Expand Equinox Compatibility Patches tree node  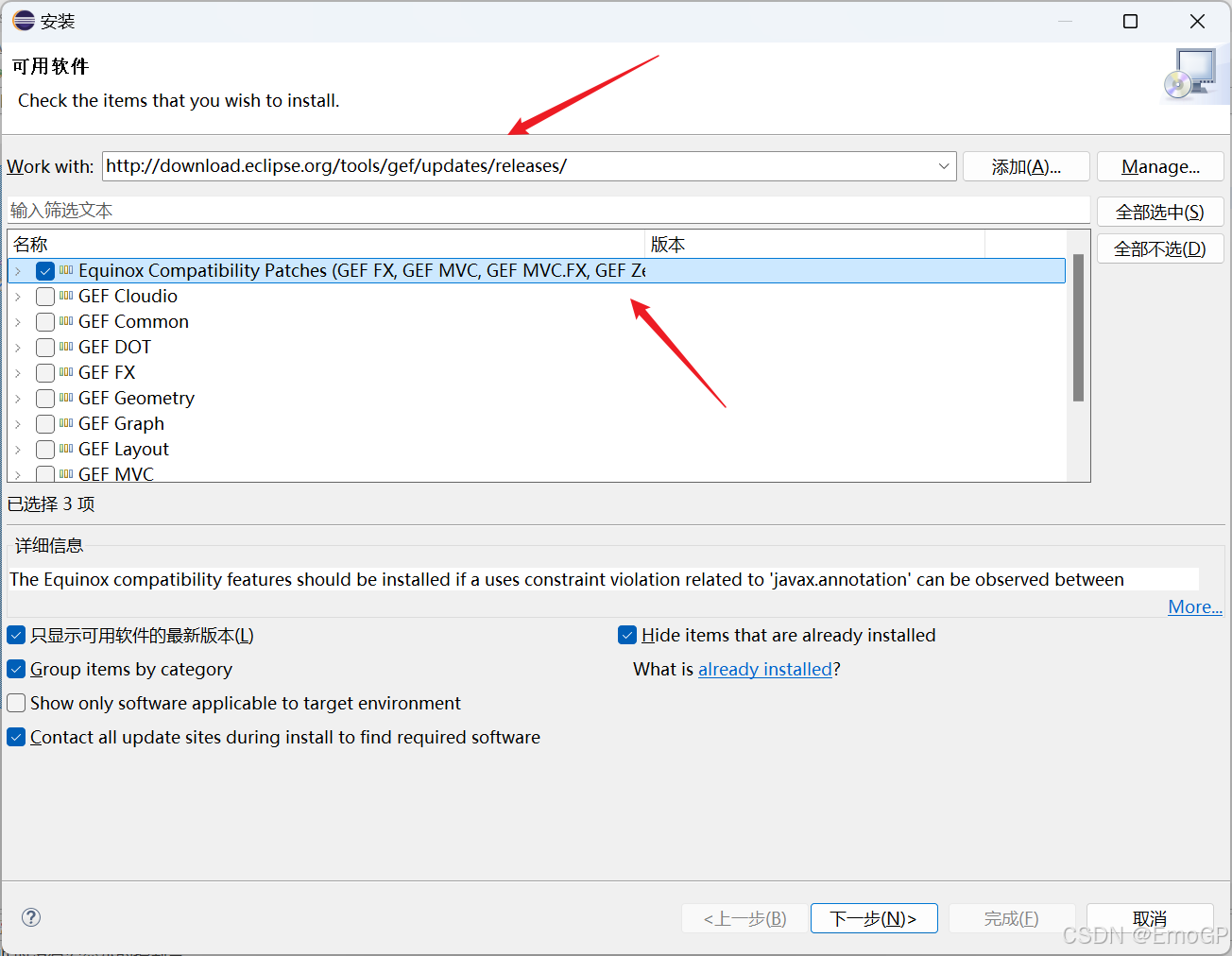18,271
